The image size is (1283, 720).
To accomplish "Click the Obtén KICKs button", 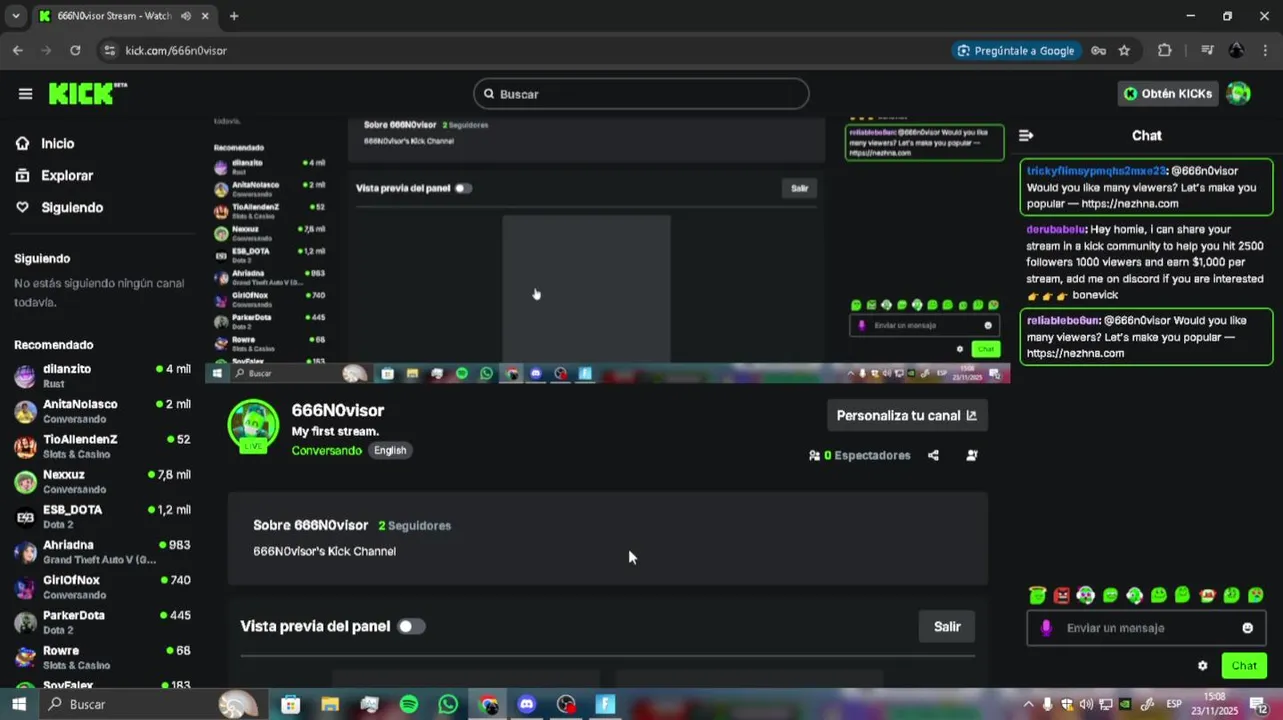I will tap(1168, 94).
